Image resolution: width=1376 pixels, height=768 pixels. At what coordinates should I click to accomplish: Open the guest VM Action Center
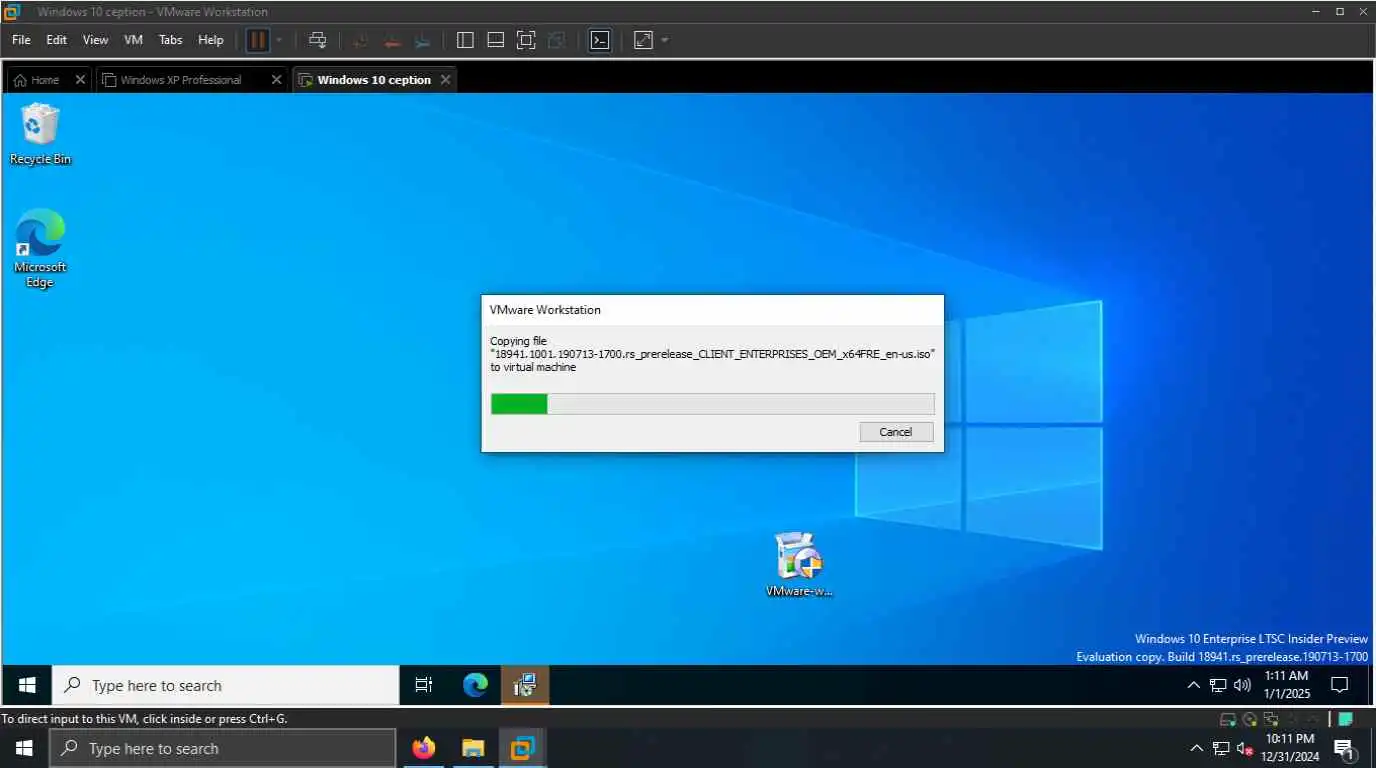(1340, 685)
